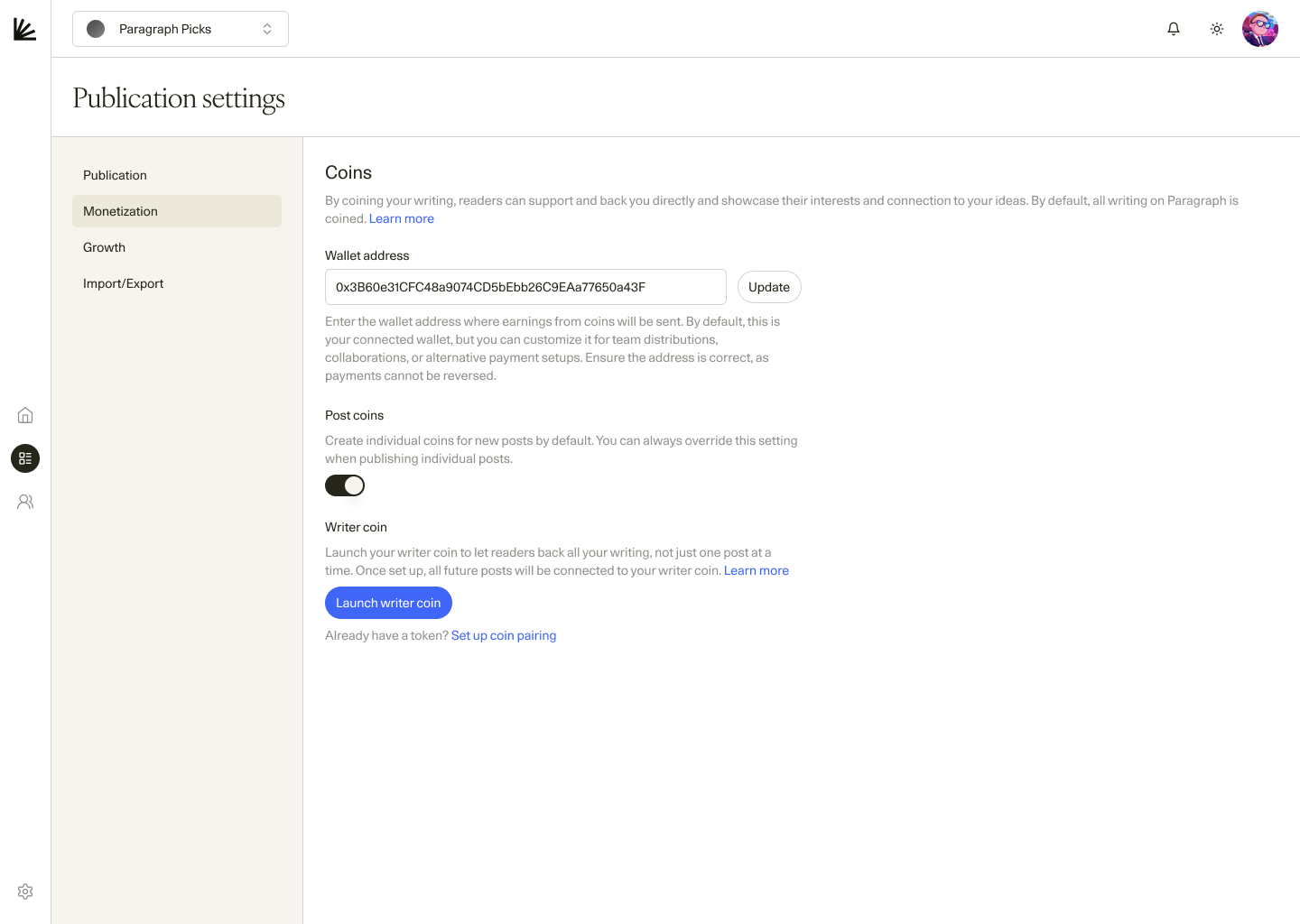Image resolution: width=1300 pixels, height=924 pixels.
Task: Open your profile avatar menu
Action: click(1259, 28)
